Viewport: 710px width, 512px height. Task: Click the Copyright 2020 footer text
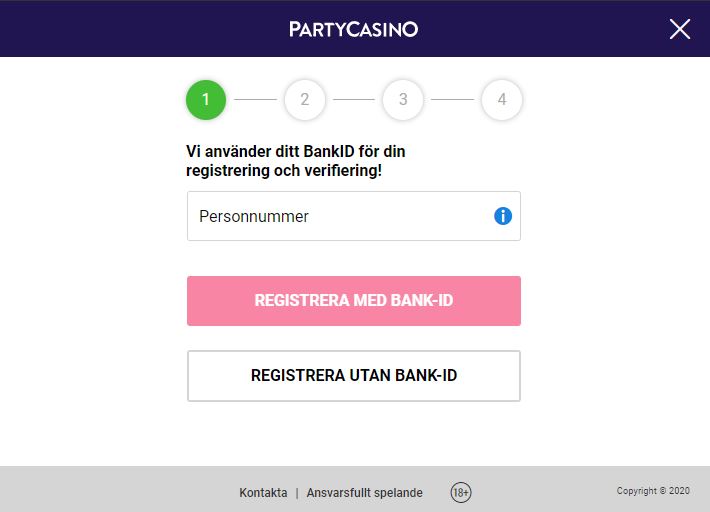(653, 491)
